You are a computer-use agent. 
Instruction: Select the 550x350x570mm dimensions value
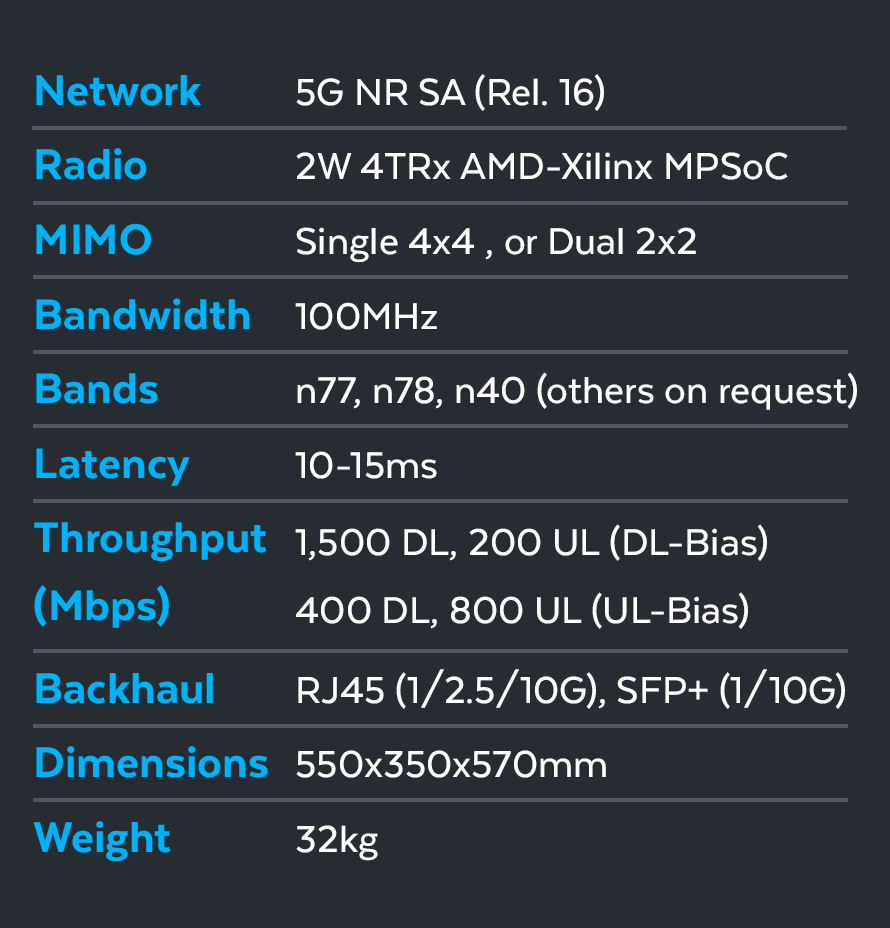[x=452, y=765]
